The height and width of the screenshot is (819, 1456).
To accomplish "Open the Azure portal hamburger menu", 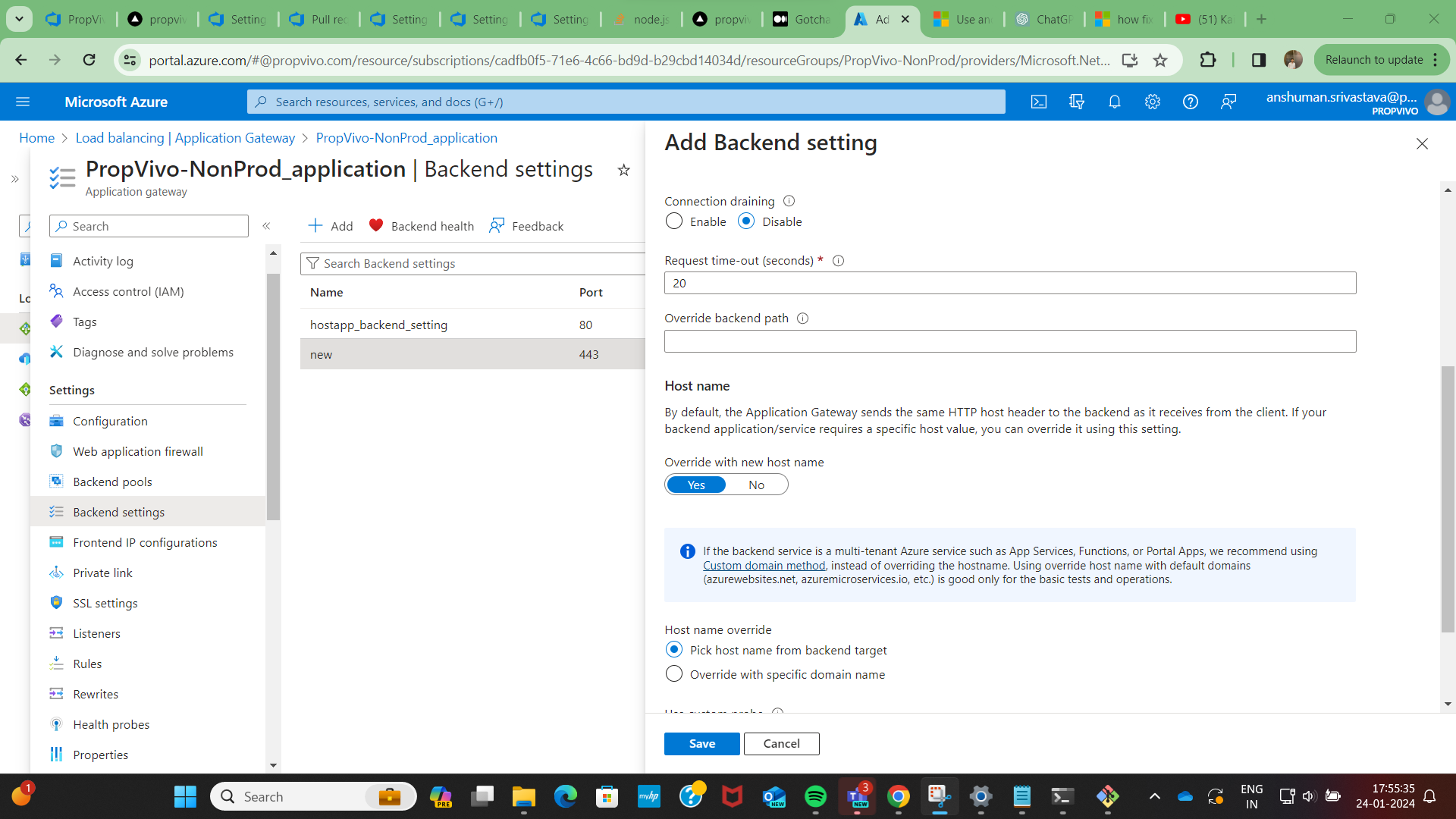I will coord(23,102).
